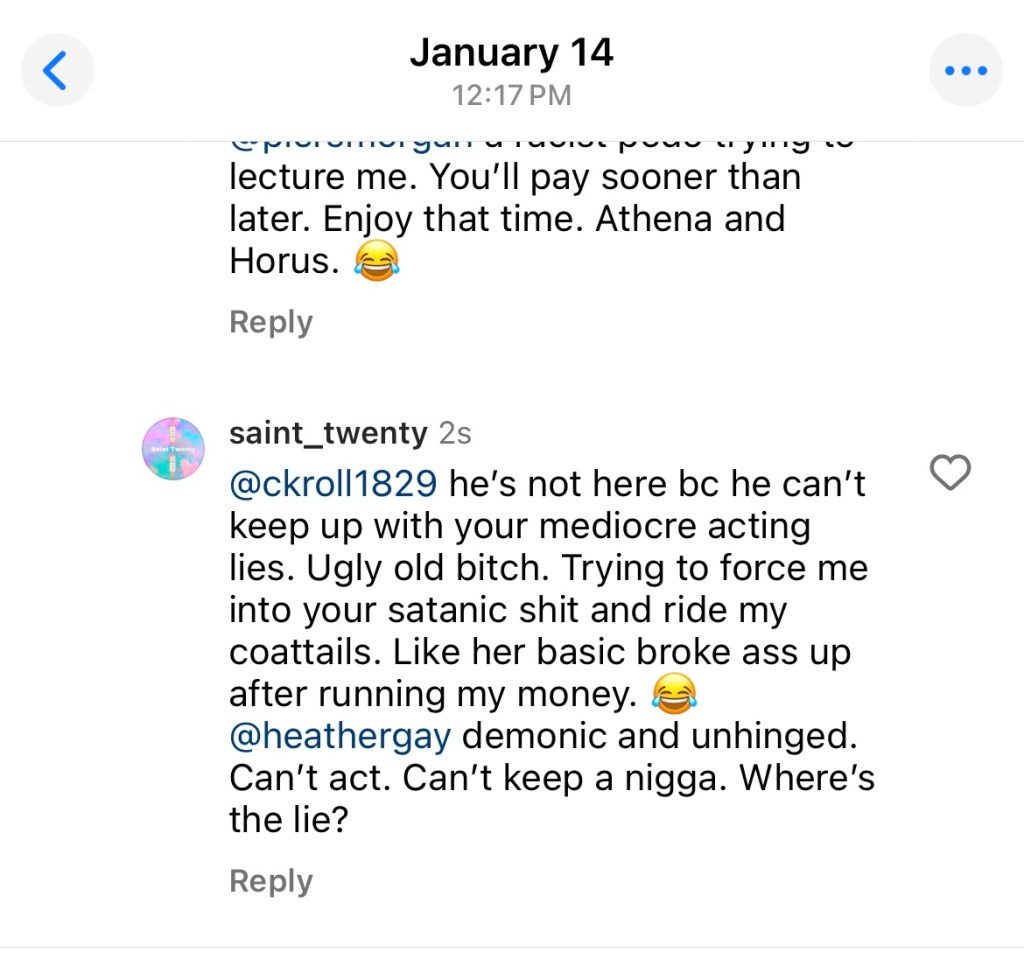Open the saint_twenty profile picture
The height and width of the screenshot is (959, 1024).
tap(174, 448)
